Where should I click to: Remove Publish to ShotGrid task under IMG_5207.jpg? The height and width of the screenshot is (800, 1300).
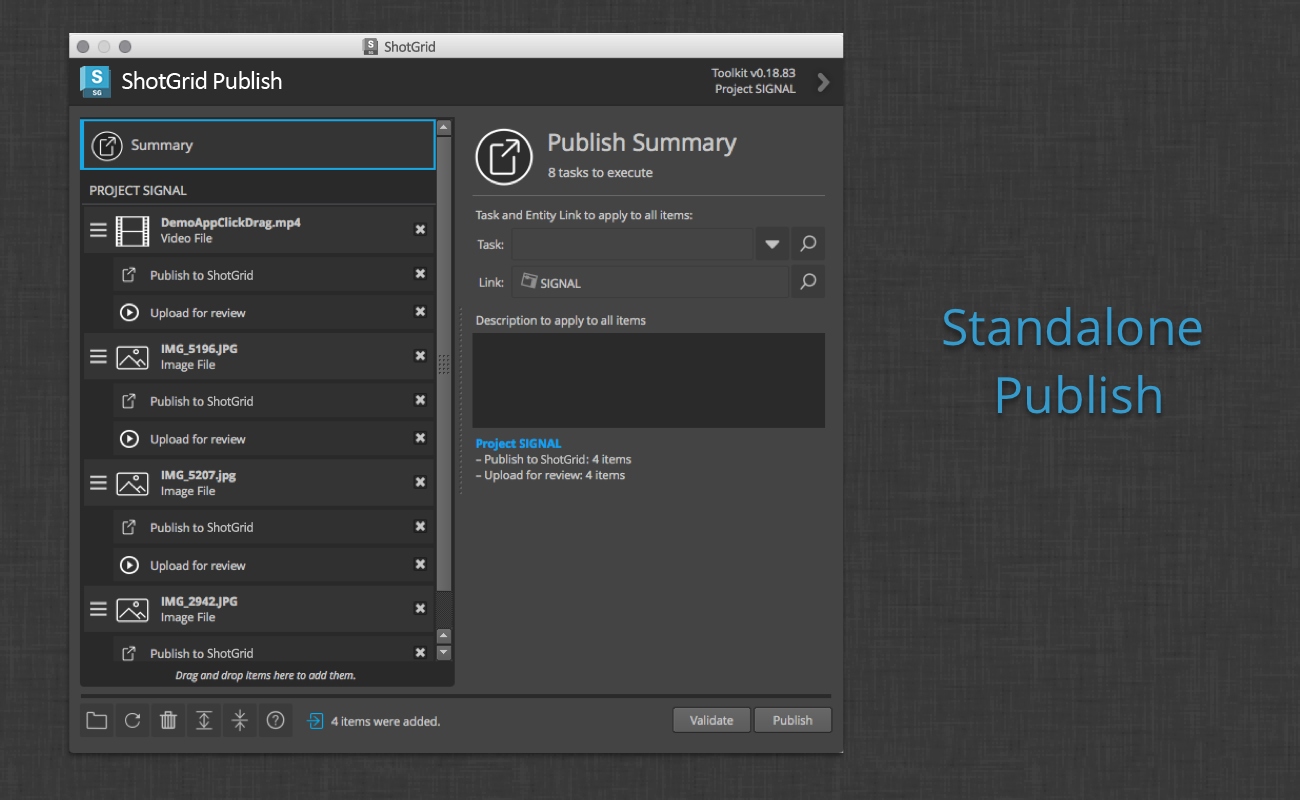[420, 526]
